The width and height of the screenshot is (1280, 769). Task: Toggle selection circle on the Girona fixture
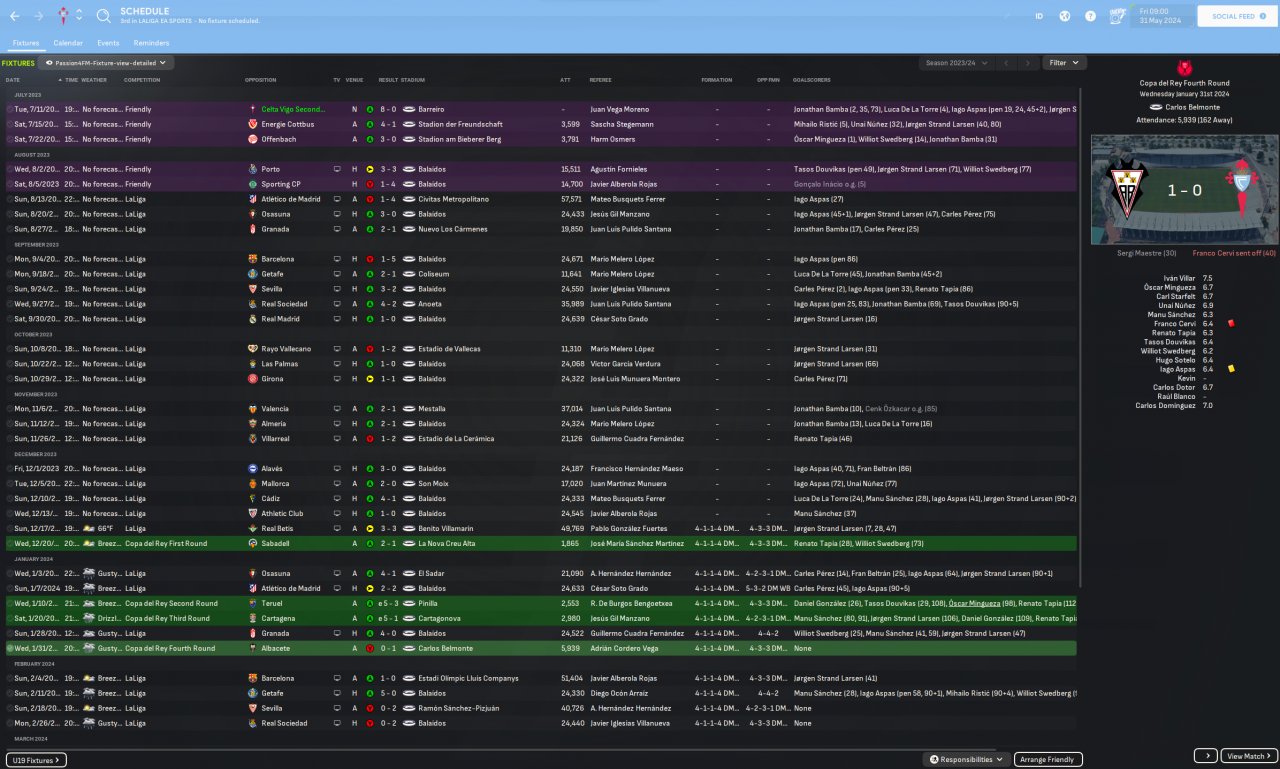pos(10,379)
